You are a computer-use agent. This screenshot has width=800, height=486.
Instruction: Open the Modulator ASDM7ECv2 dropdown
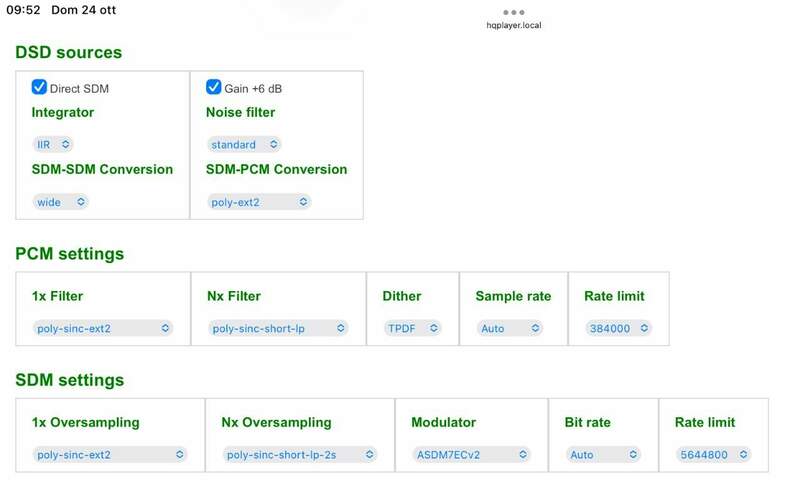(x=471, y=454)
